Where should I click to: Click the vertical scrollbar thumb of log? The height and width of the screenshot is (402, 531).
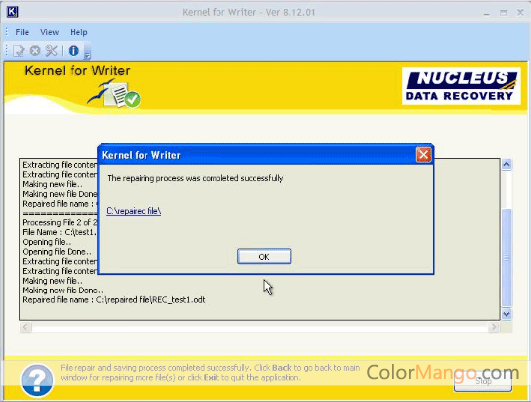click(506, 258)
